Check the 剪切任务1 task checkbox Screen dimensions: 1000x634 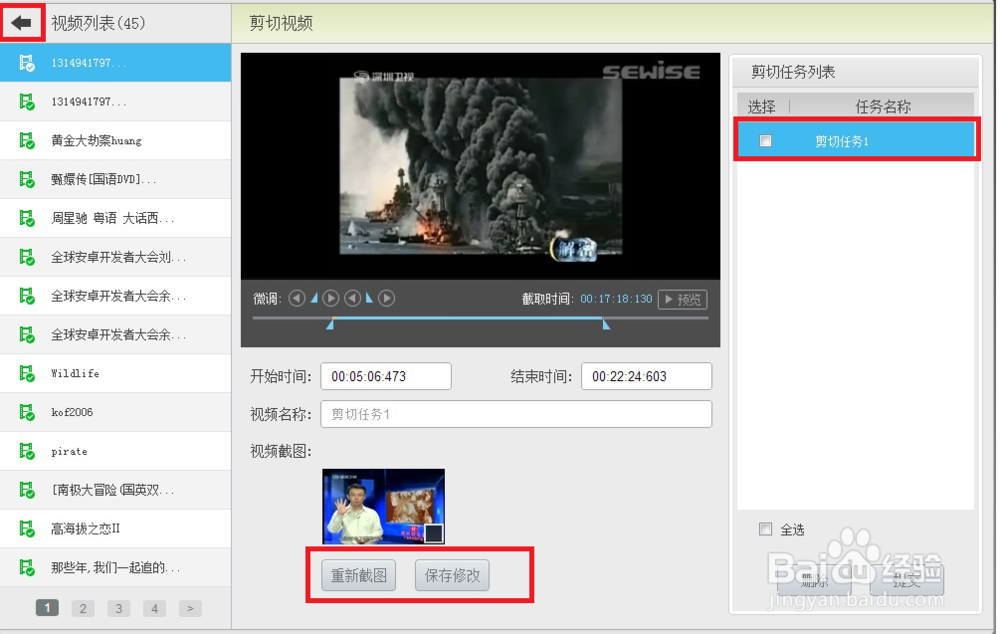(766, 140)
